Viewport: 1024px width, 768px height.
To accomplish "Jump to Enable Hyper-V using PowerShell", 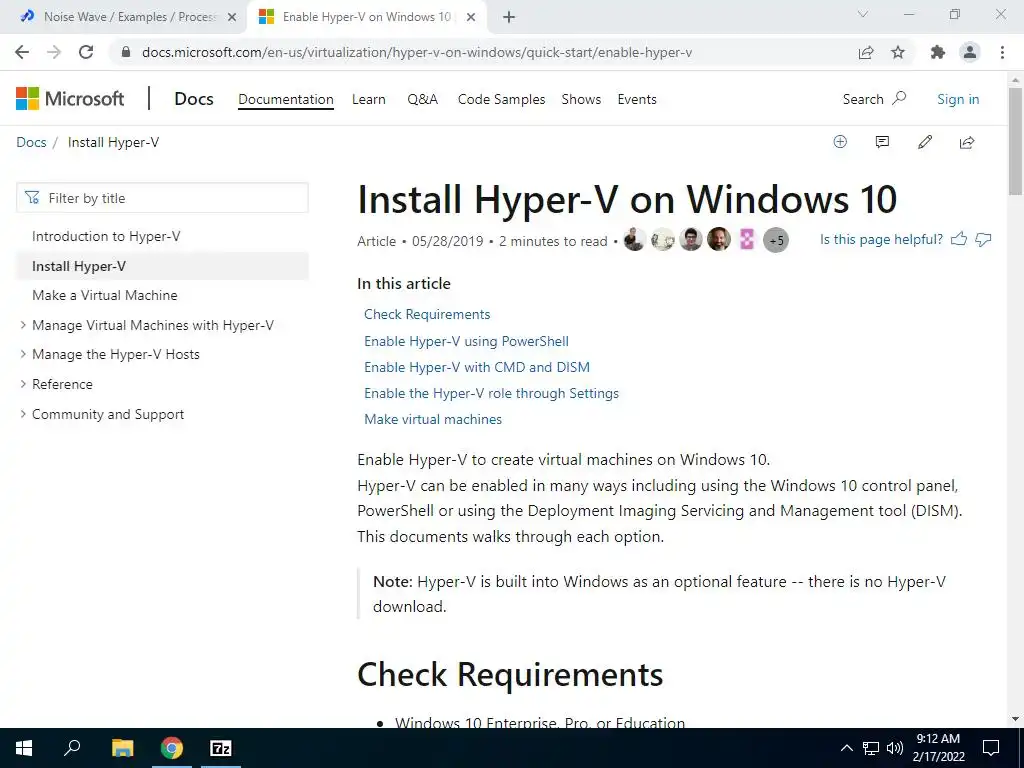I will pos(466,341).
